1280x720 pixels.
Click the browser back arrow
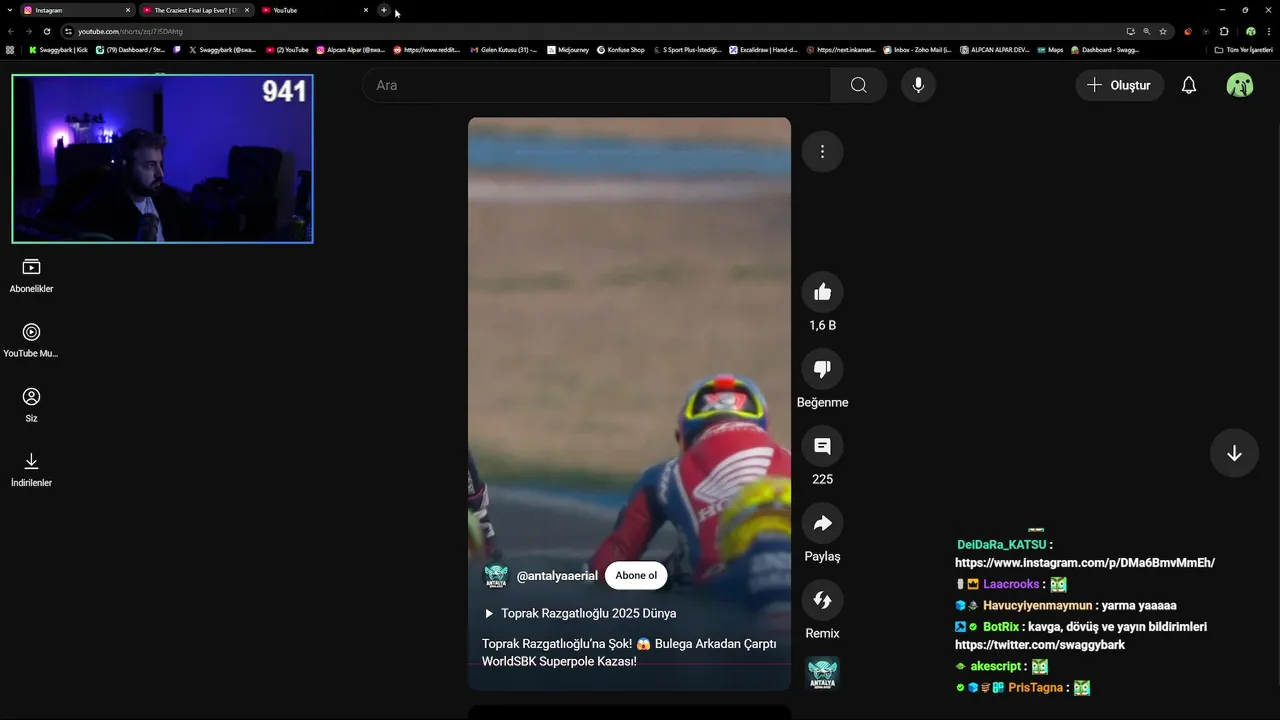[x=11, y=31]
